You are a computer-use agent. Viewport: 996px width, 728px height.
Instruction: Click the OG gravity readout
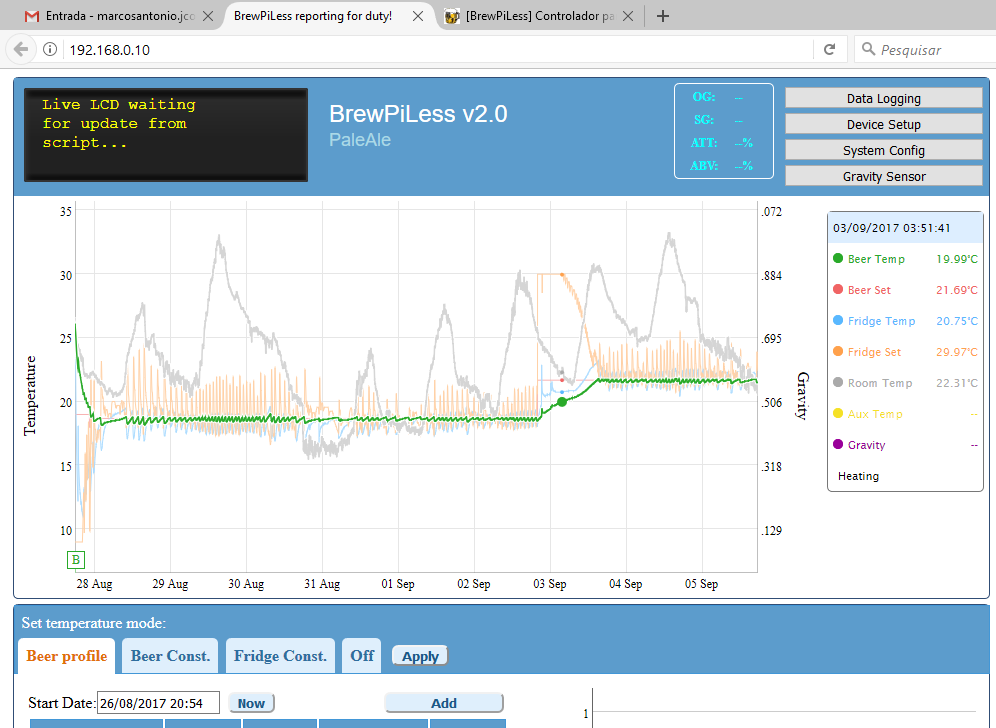[718, 97]
